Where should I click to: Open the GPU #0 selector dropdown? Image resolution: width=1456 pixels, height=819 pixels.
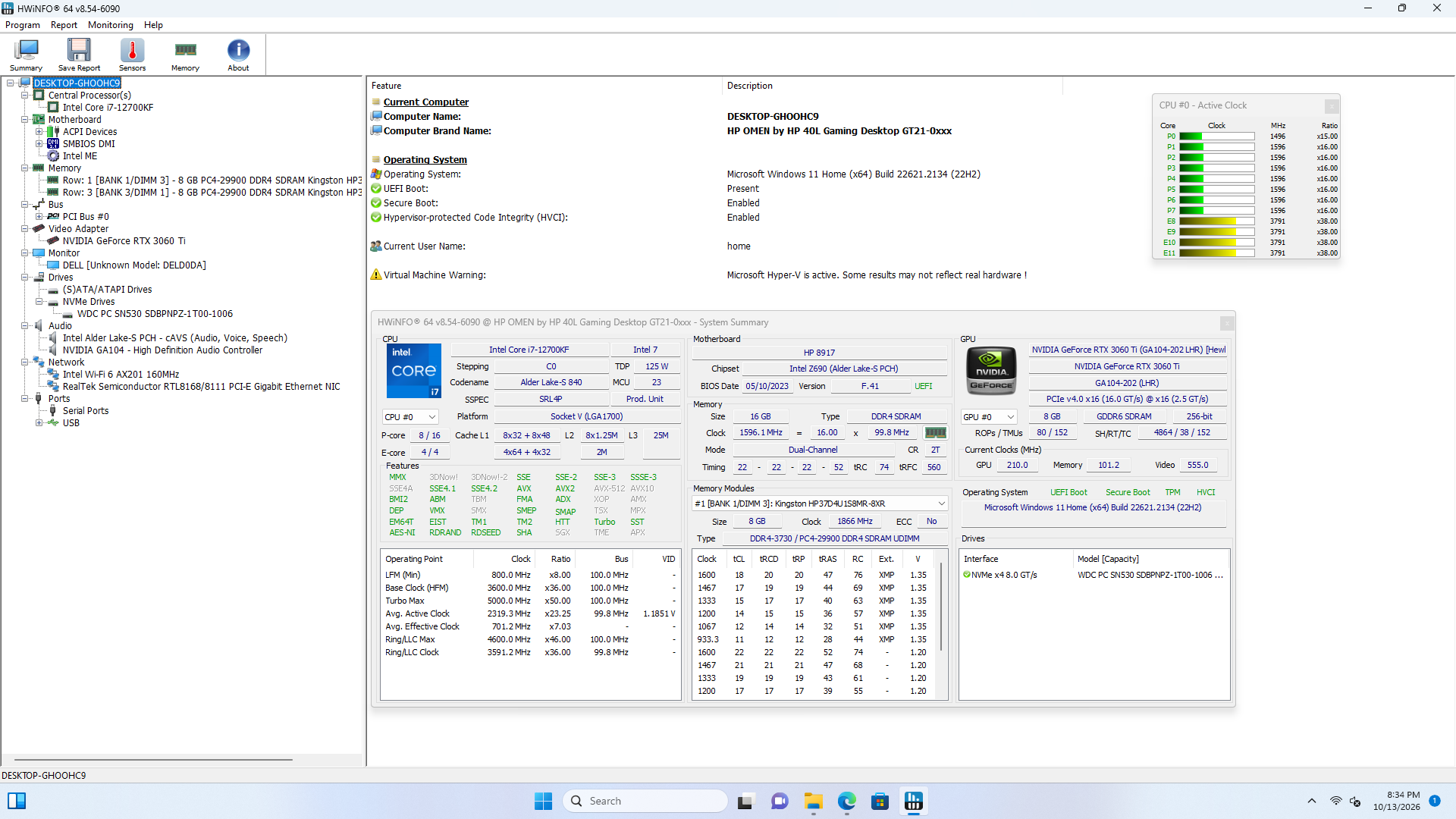coord(989,417)
